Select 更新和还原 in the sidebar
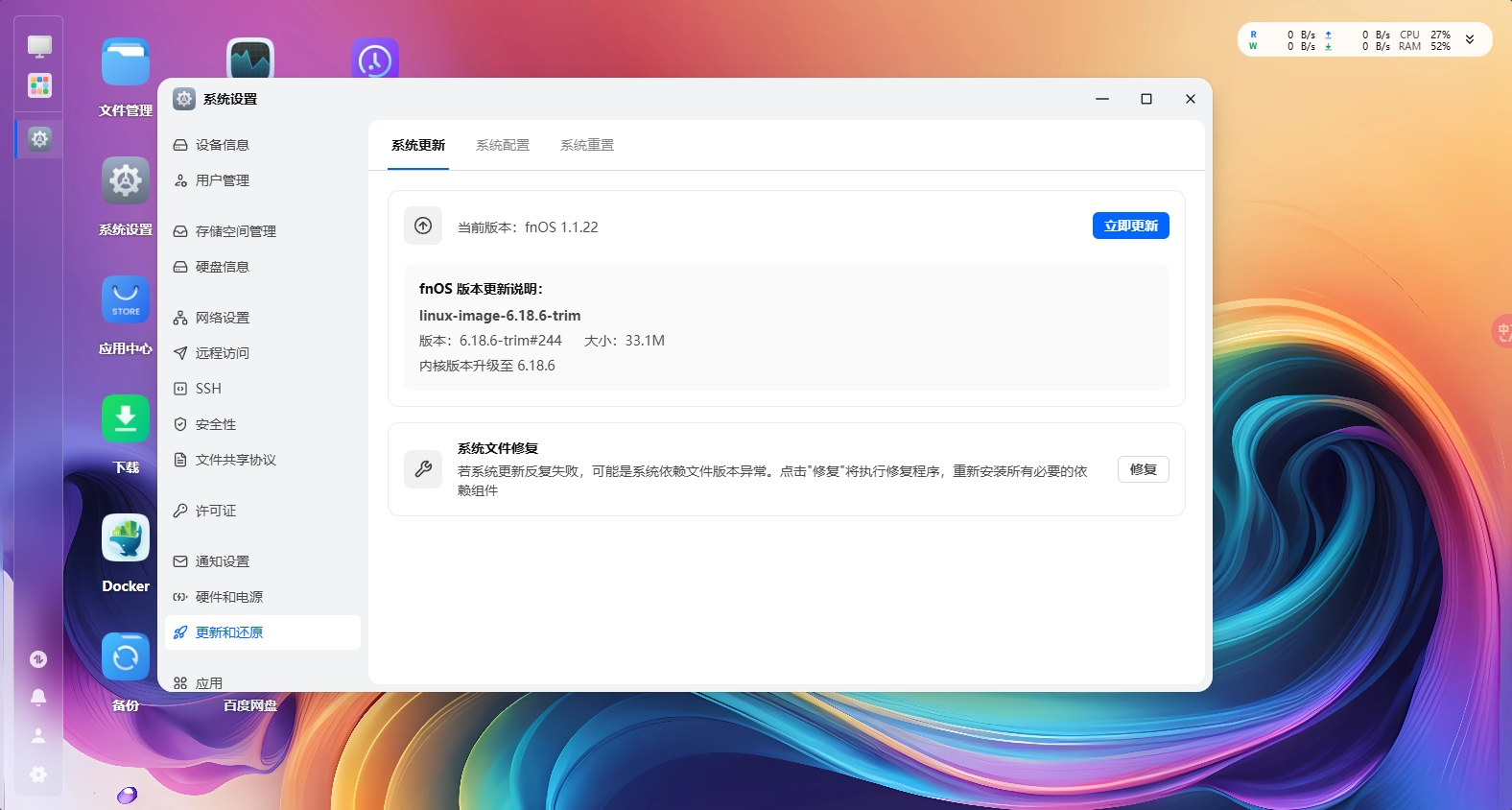The image size is (1512, 810). [263, 632]
